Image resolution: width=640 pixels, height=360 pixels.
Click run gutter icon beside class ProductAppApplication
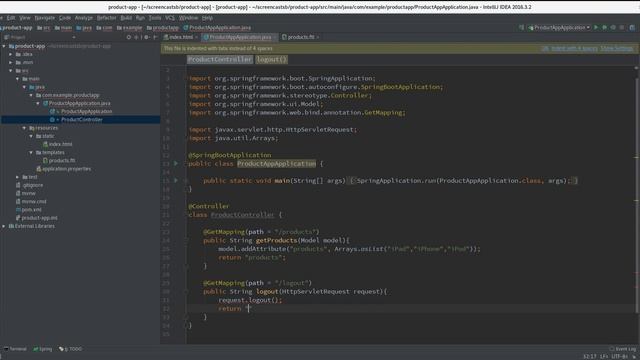[x=176, y=163]
